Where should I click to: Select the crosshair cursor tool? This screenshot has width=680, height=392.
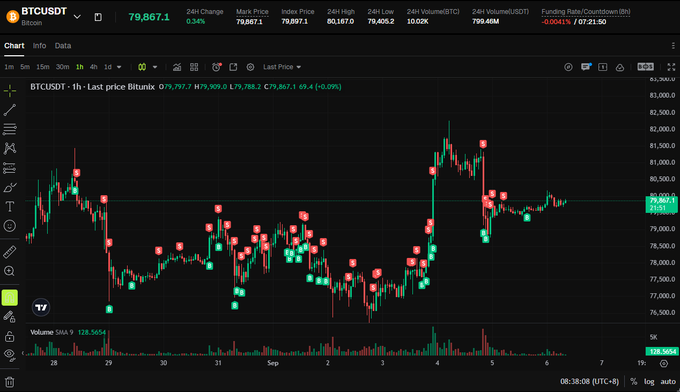10,91
